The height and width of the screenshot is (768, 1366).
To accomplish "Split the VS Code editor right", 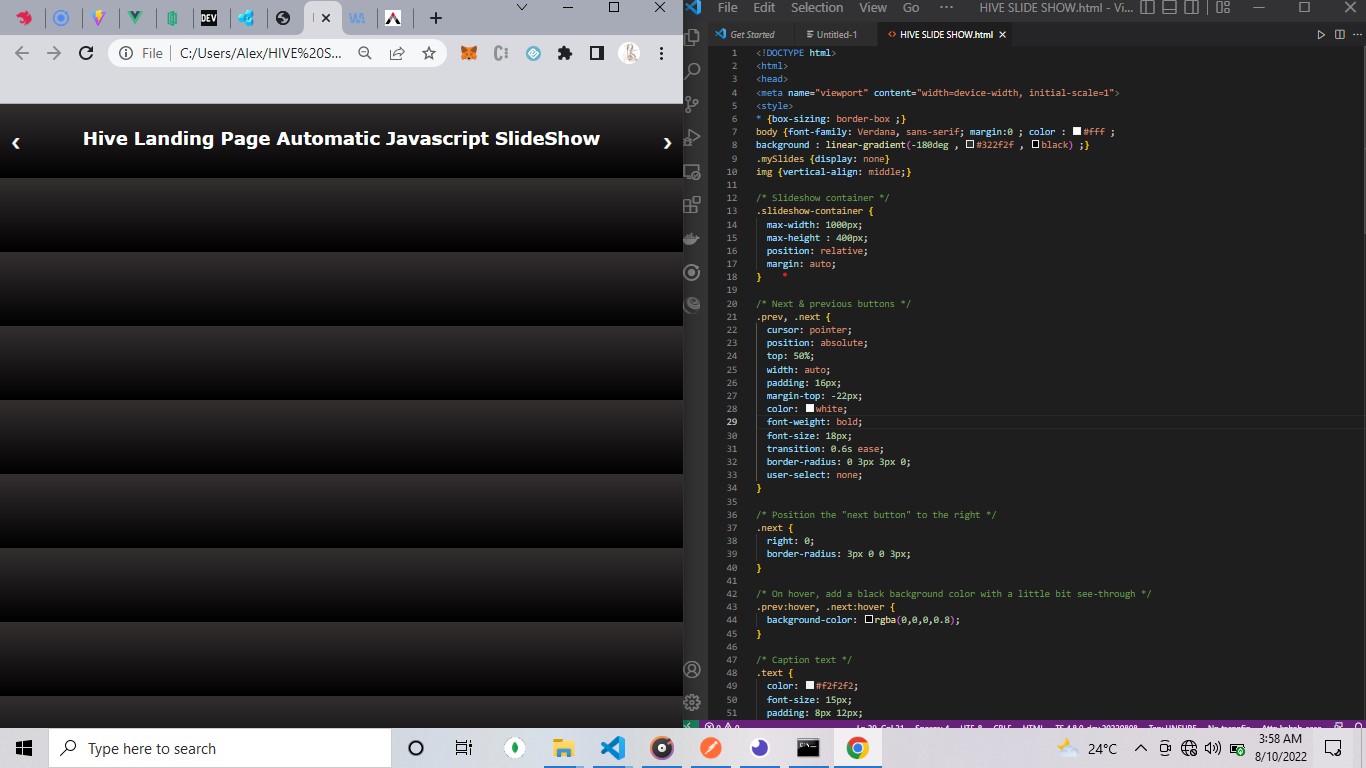I will 1340,34.
